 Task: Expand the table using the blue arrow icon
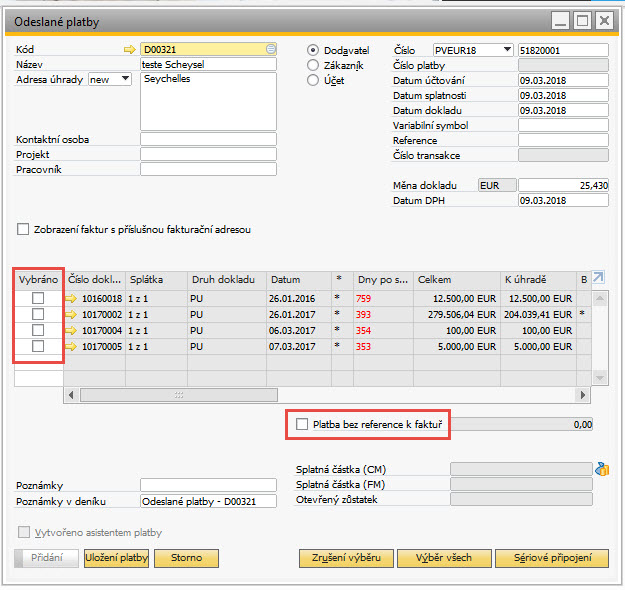pyautogui.click(x=598, y=277)
